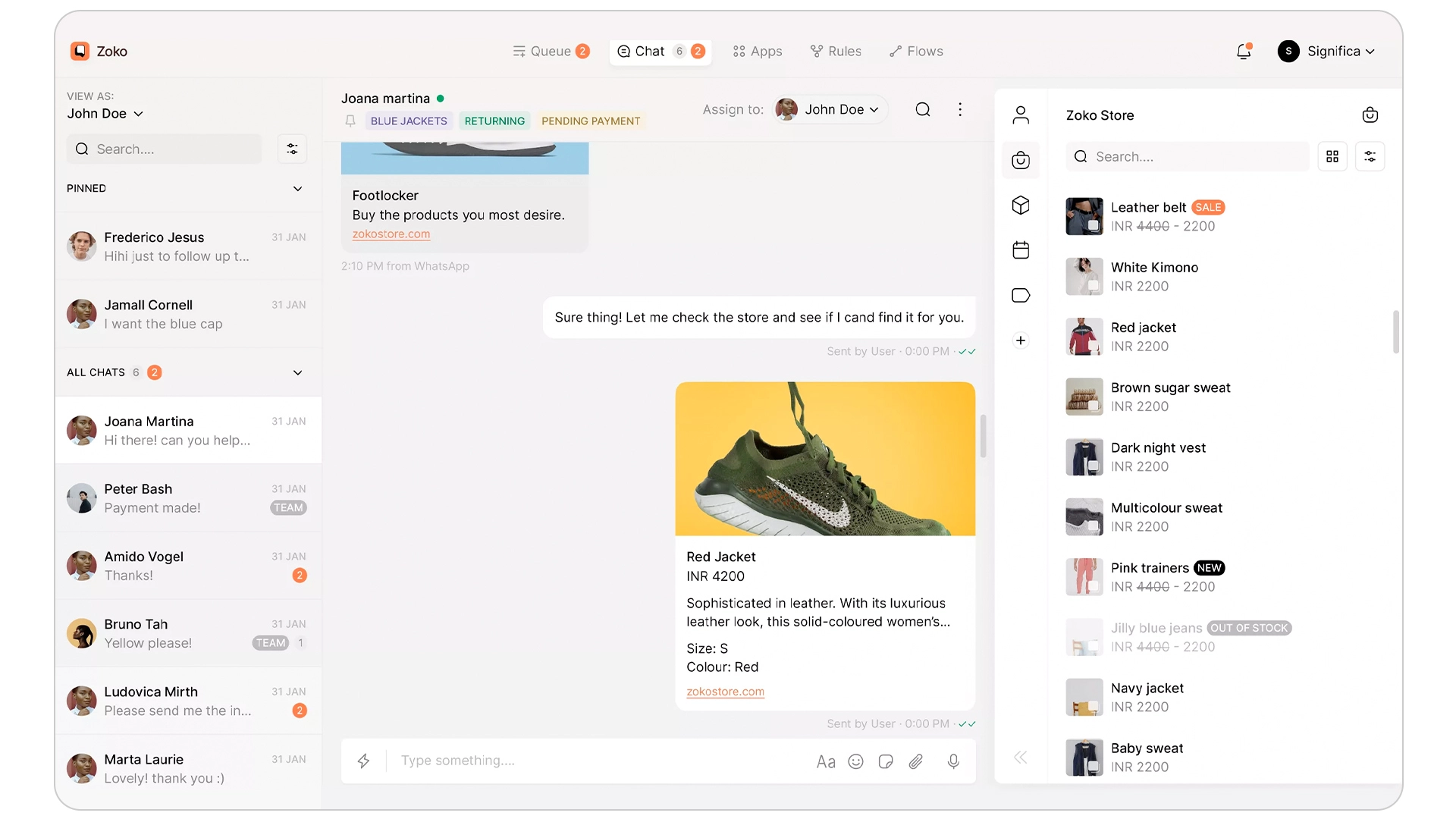Click the microphone icon to record audio
The height and width of the screenshot is (819, 1456).
(x=953, y=761)
